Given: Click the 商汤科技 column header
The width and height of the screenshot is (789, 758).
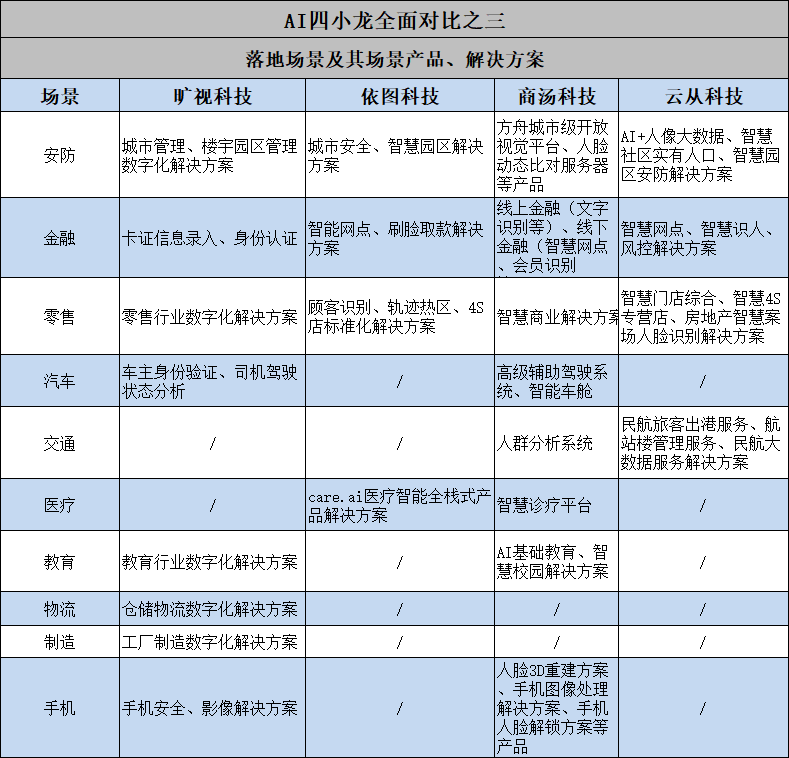Looking at the screenshot, I should pyautogui.click(x=557, y=96).
